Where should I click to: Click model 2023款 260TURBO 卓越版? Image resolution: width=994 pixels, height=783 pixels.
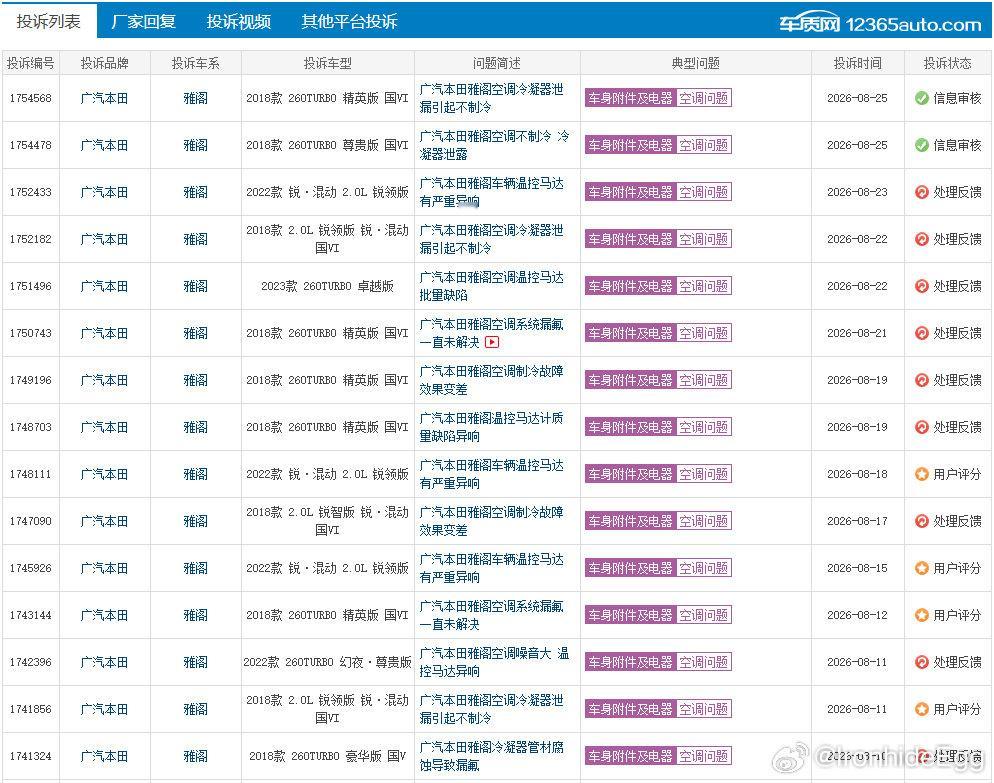tap(327, 286)
